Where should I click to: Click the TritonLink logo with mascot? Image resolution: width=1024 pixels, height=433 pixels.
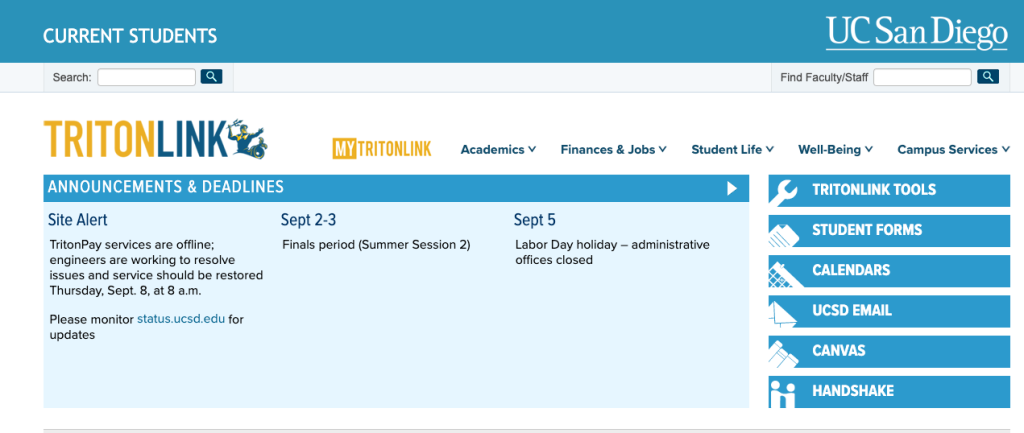pyautogui.click(x=155, y=140)
